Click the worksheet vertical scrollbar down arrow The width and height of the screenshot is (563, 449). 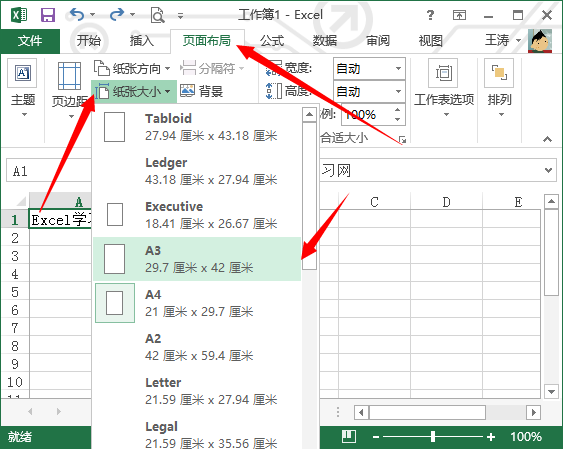[551, 391]
